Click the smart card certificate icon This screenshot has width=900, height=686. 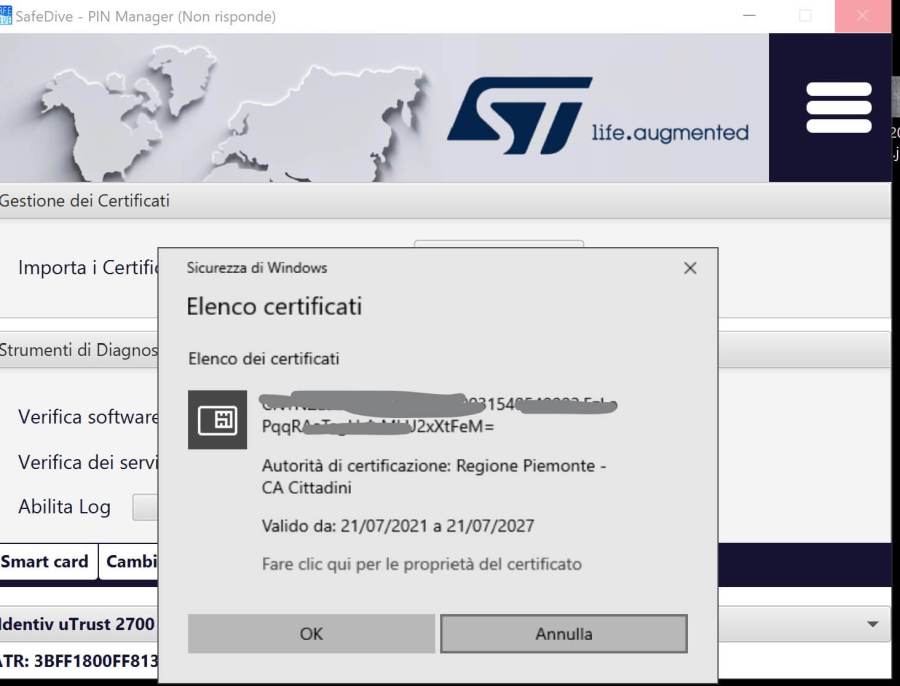coord(217,420)
